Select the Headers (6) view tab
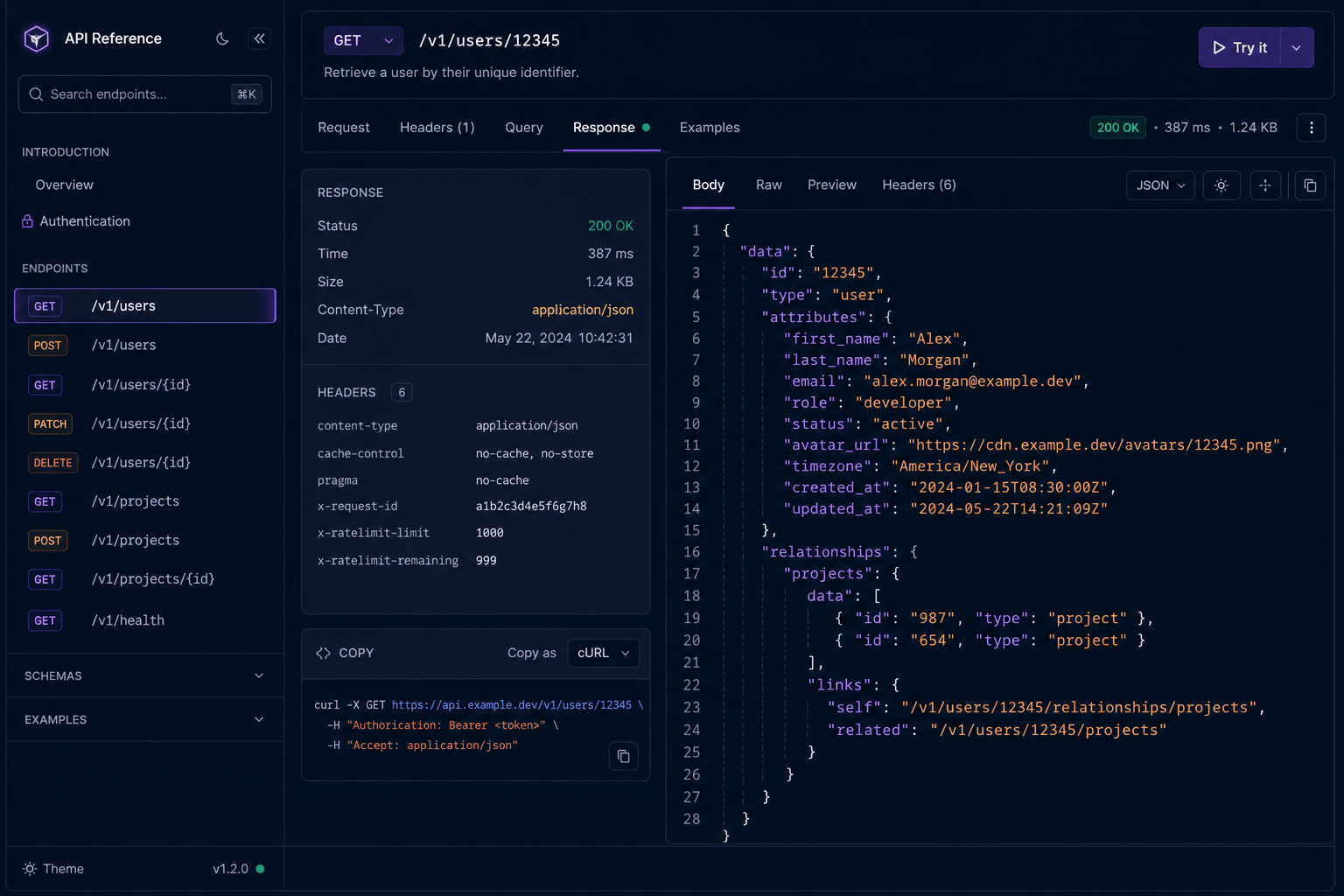 (x=919, y=185)
